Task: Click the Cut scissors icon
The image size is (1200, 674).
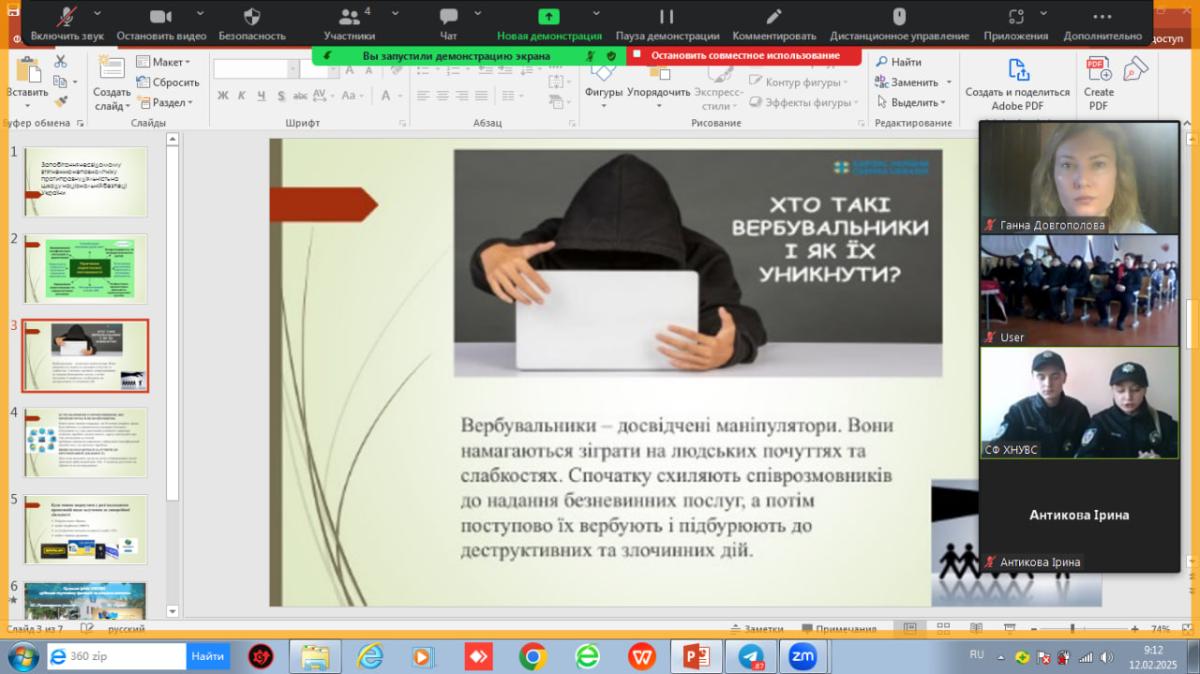Action: [60, 62]
